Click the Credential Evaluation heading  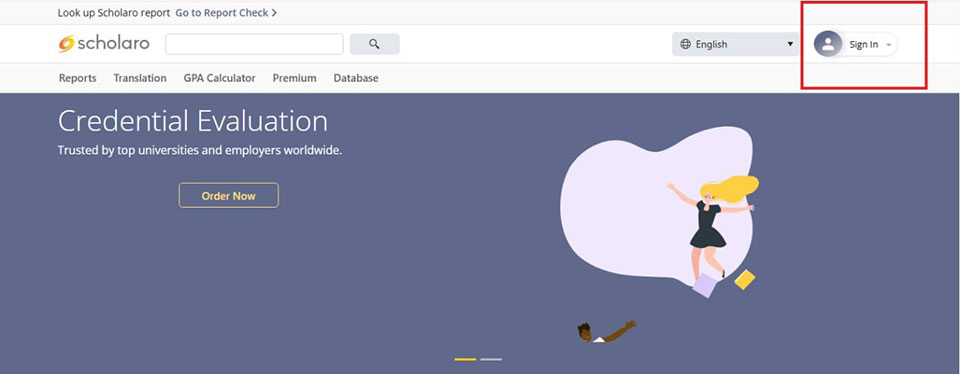tap(193, 121)
